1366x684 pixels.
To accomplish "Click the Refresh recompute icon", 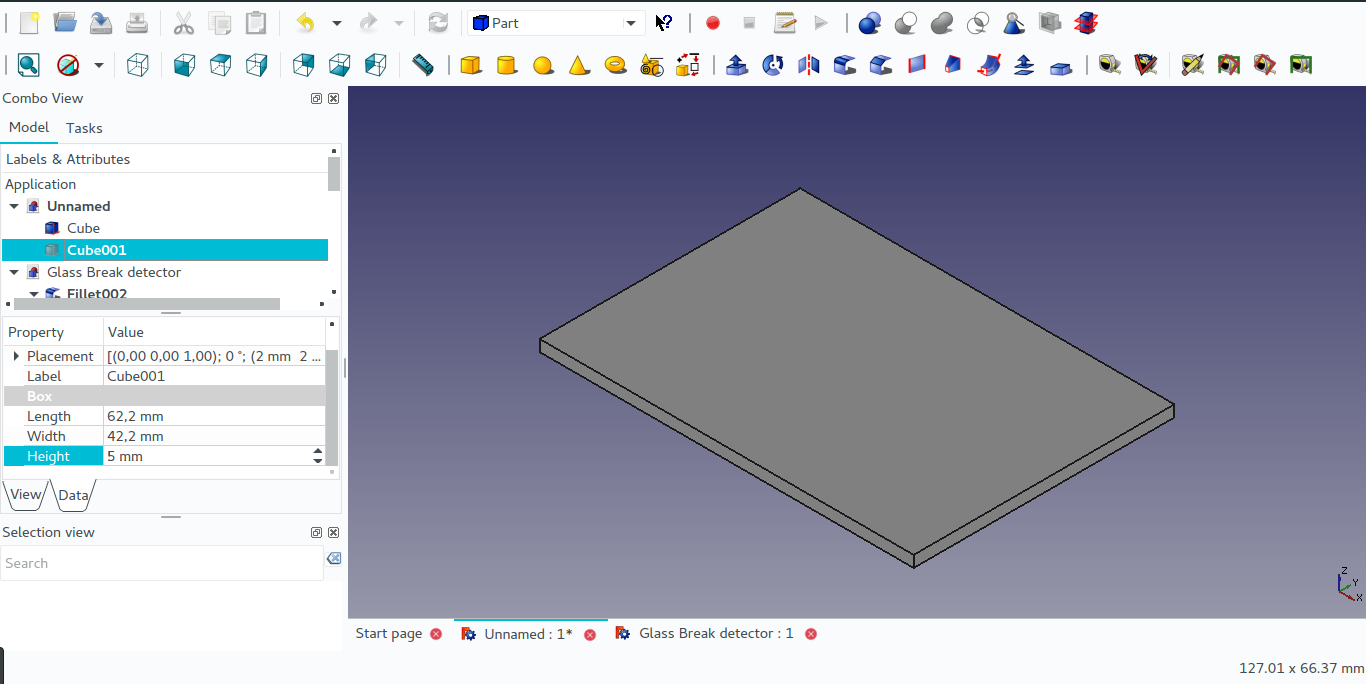I will (x=438, y=23).
